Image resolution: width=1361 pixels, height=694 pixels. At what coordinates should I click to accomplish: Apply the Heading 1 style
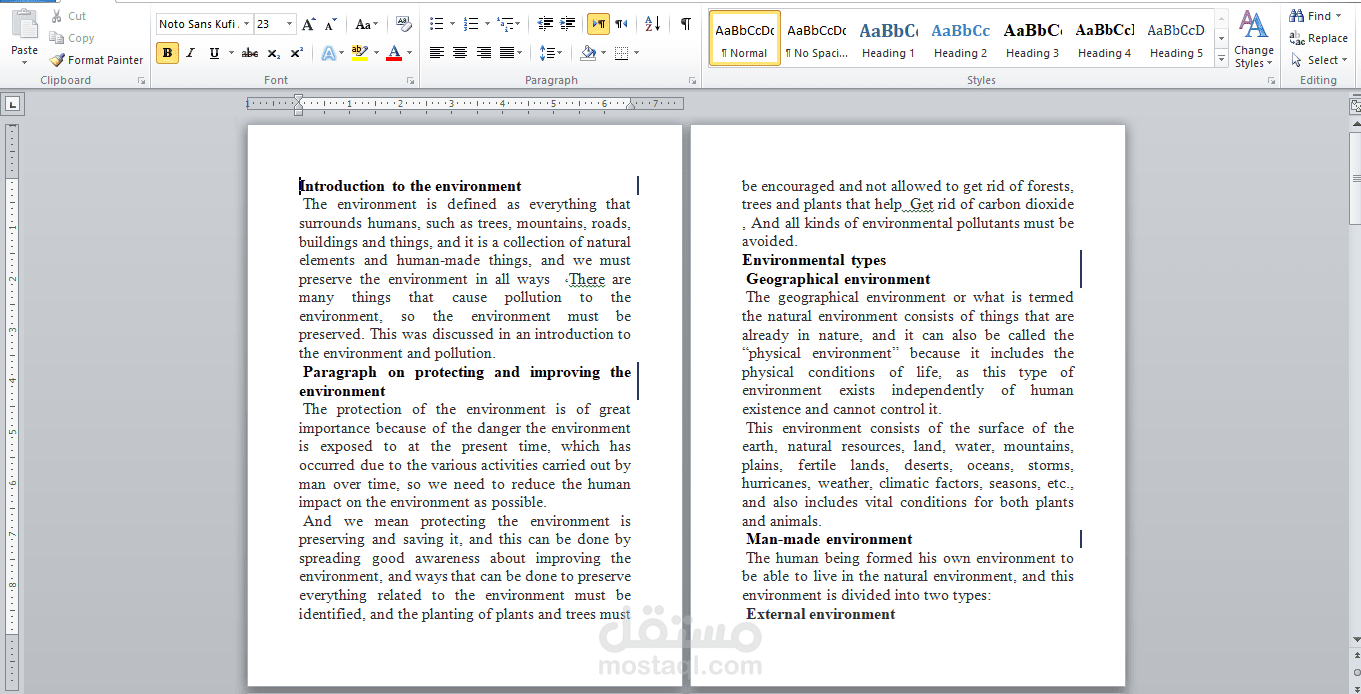click(889, 39)
